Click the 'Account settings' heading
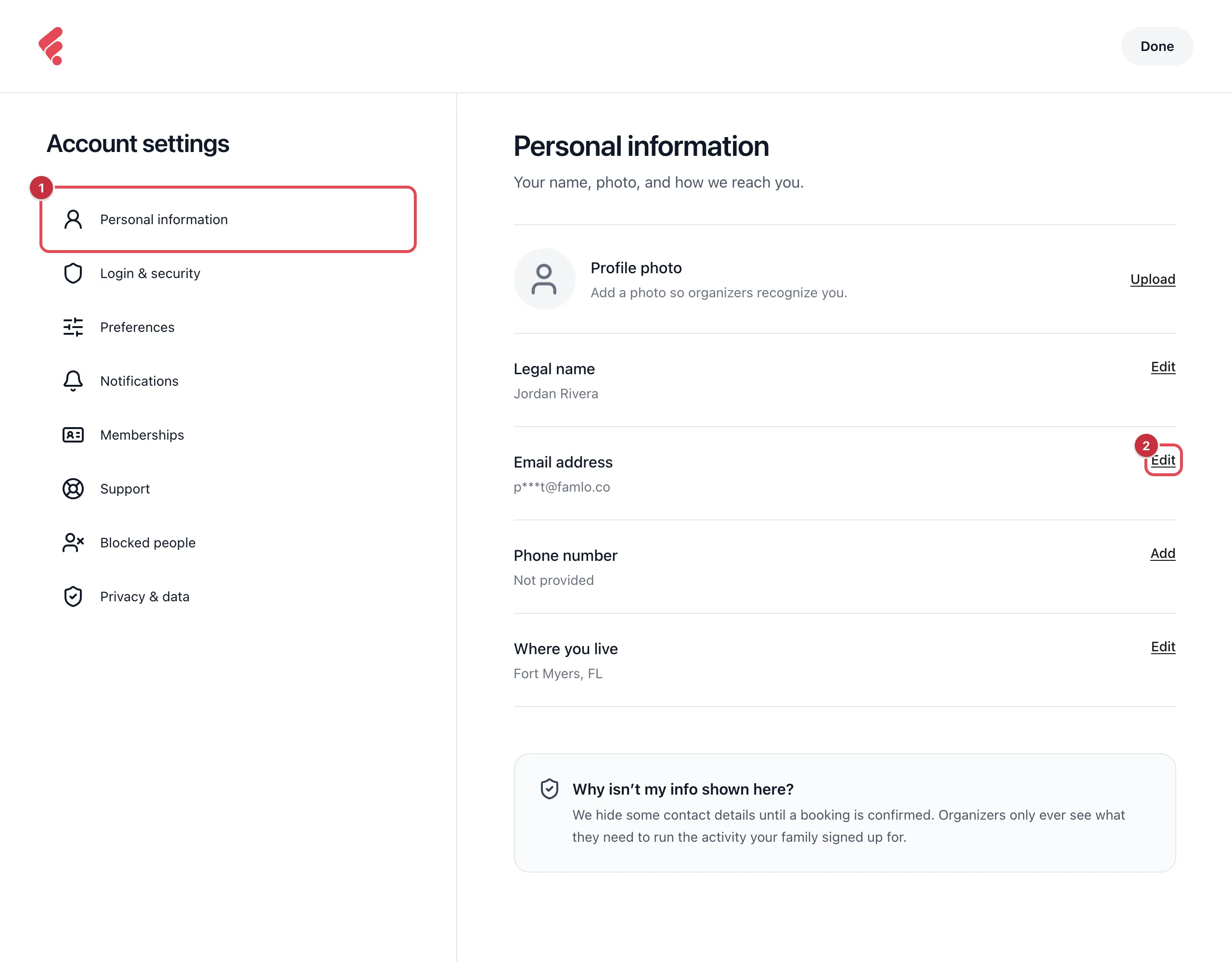The width and height of the screenshot is (1232, 962). [x=138, y=144]
